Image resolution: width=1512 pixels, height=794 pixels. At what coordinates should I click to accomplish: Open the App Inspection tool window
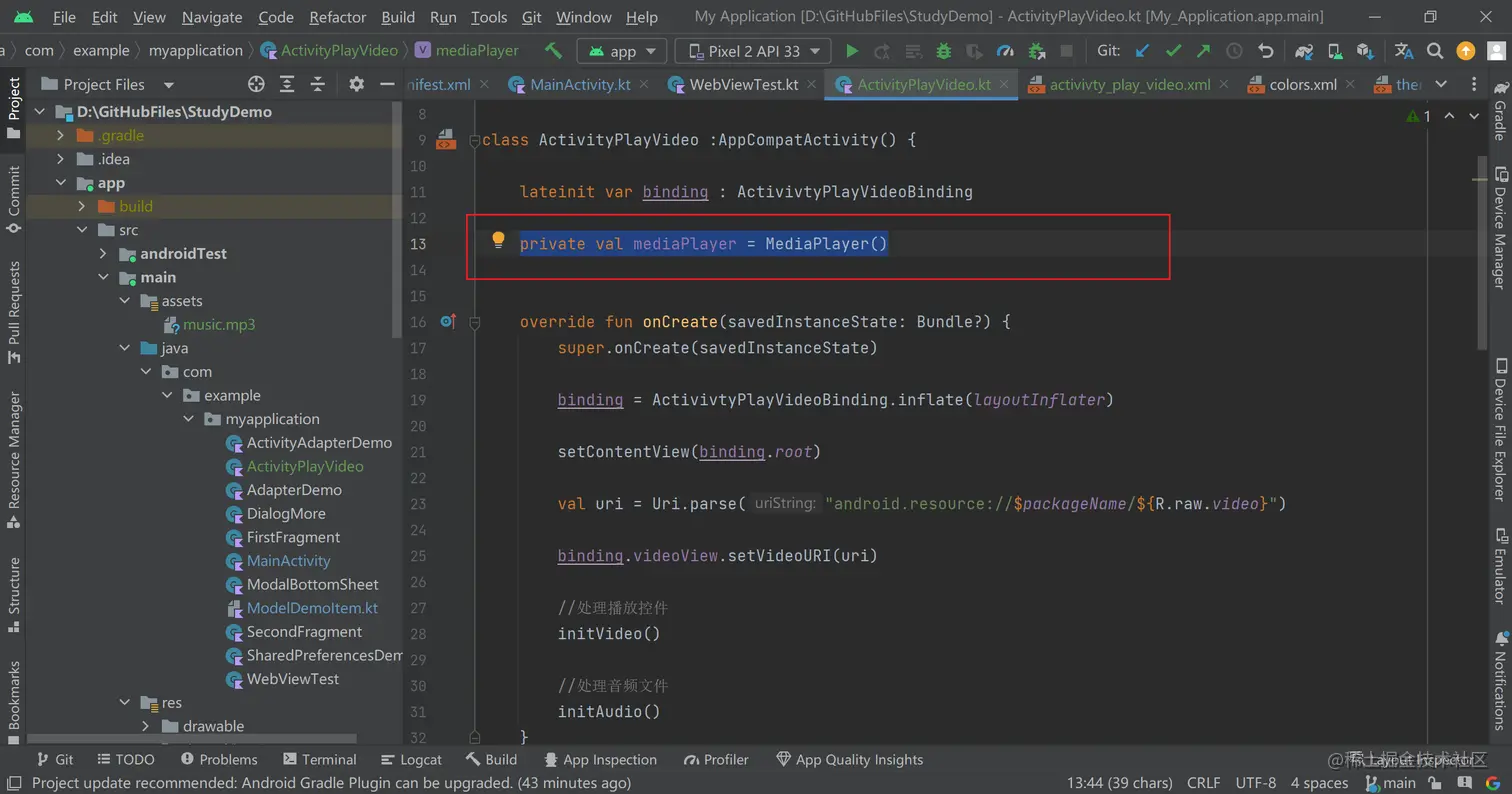[599, 760]
